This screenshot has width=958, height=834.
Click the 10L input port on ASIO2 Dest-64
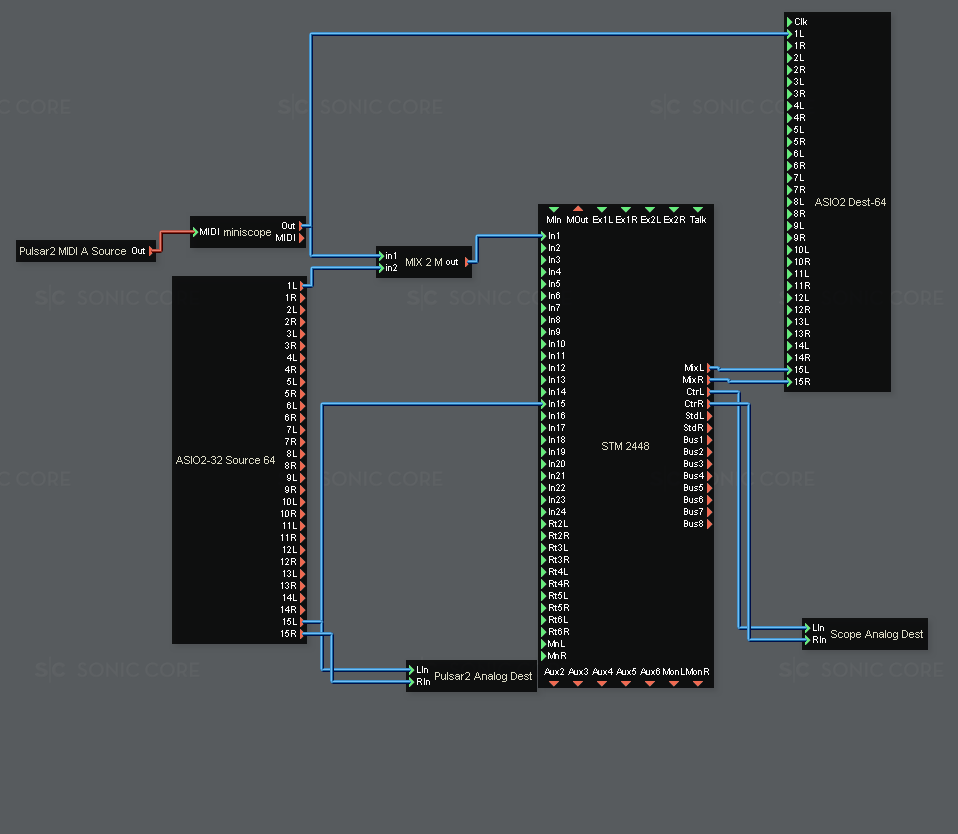coord(789,250)
